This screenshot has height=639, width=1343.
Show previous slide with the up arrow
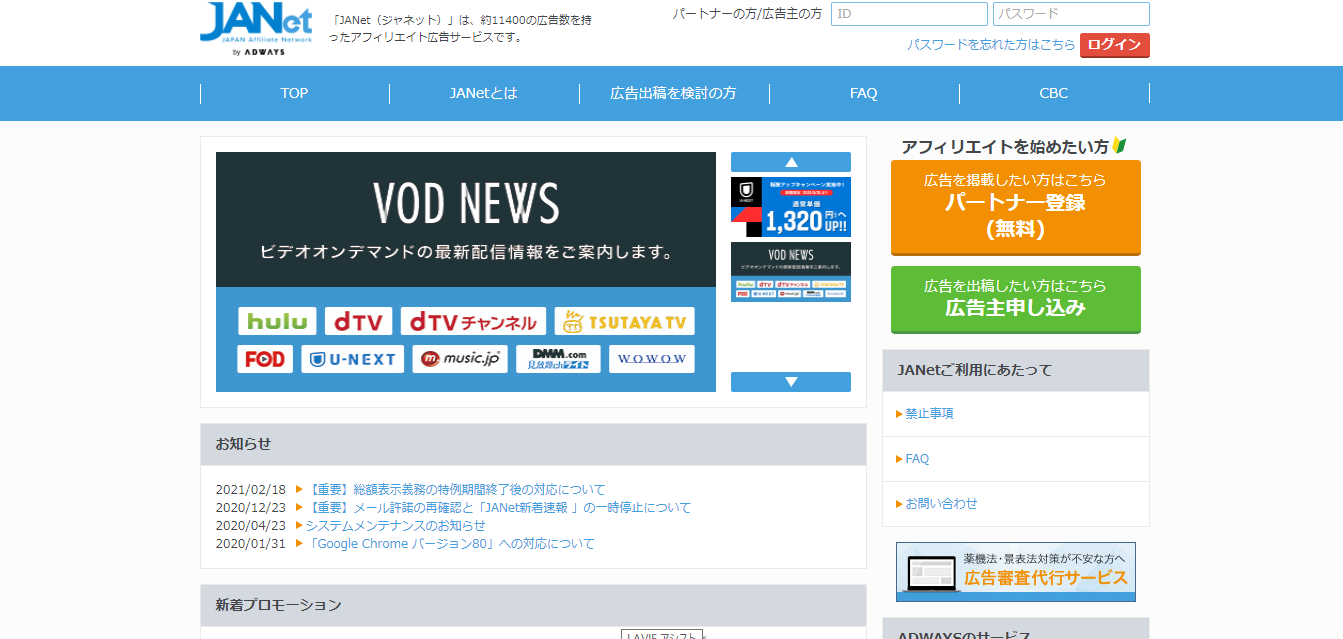[x=791, y=162]
